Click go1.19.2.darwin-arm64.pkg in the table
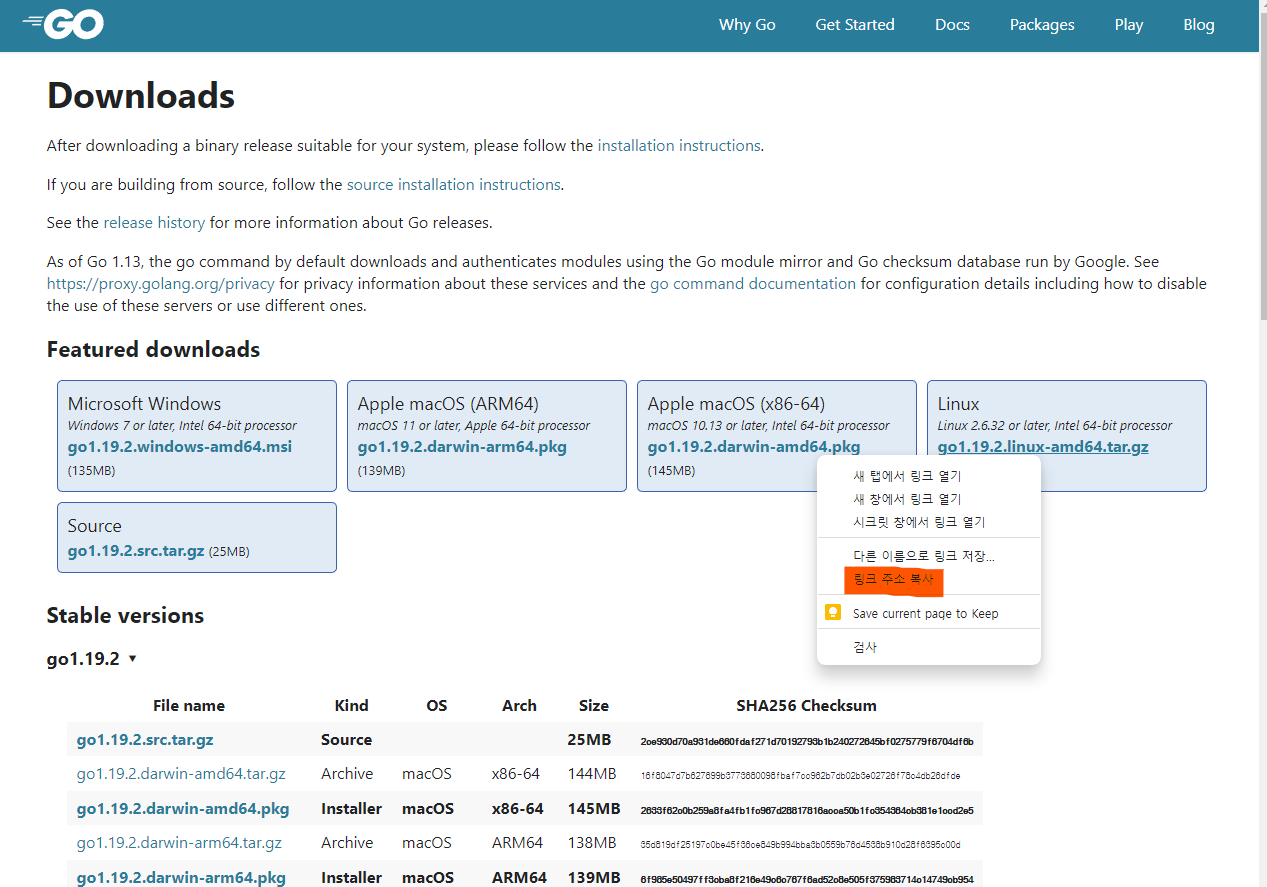The width and height of the screenshot is (1267, 887). (x=181, y=878)
